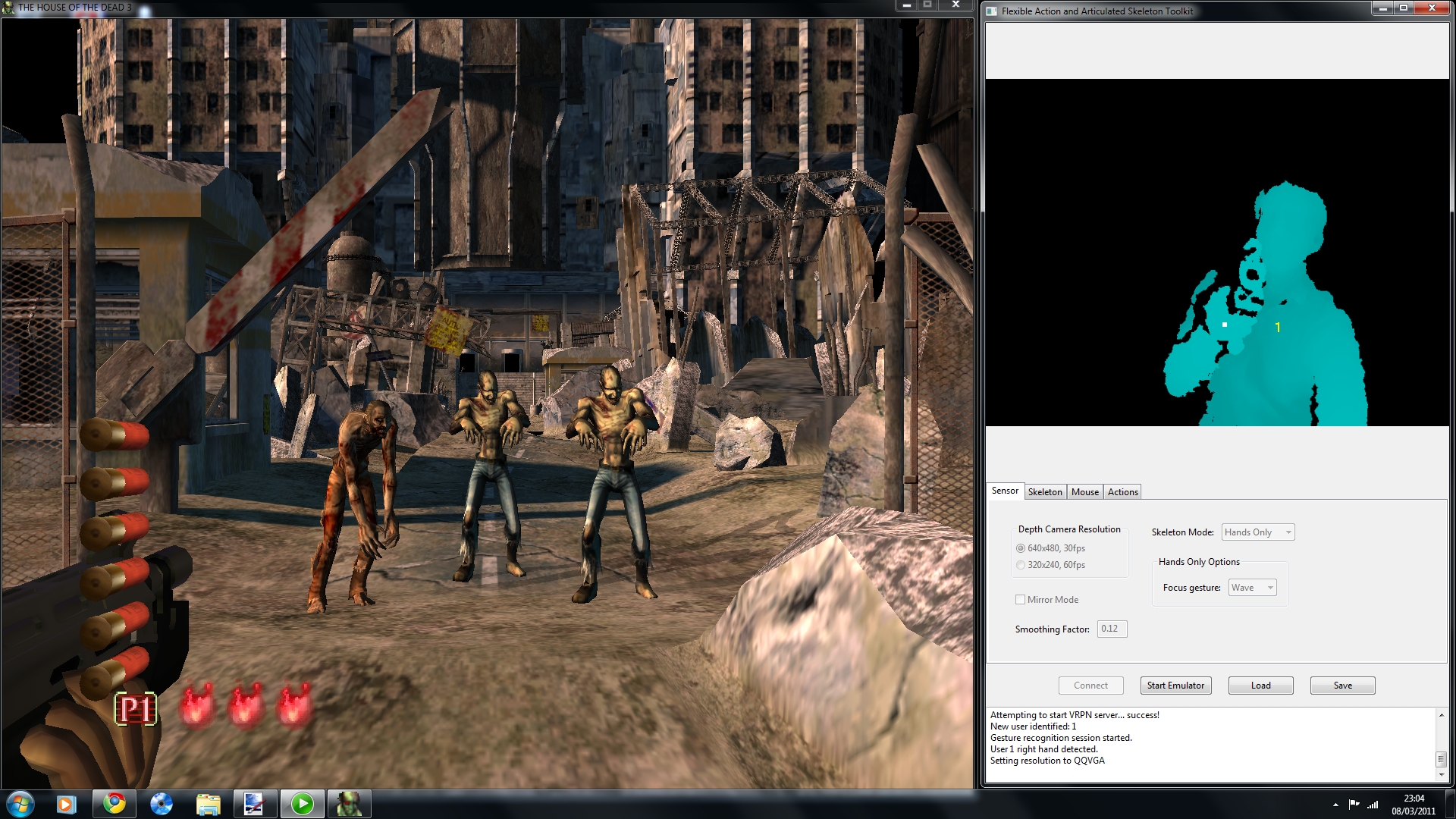Image resolution: width=1456 pixels, height=819 pixels.
Task: Click the Save button
Action: (1342, 686)
